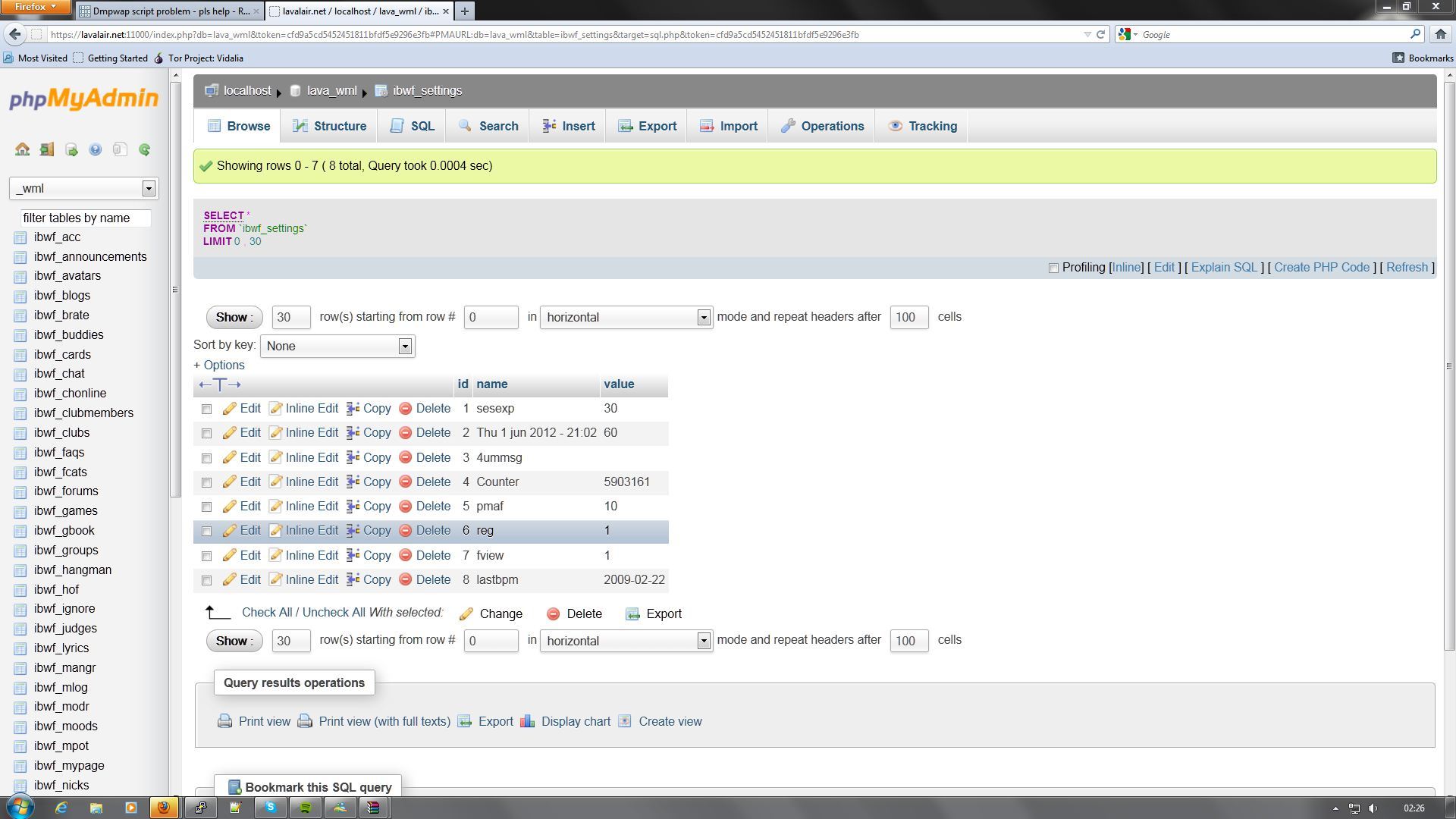
Task: Click the Copy icon for the Counter row
Action: point(353,482)
